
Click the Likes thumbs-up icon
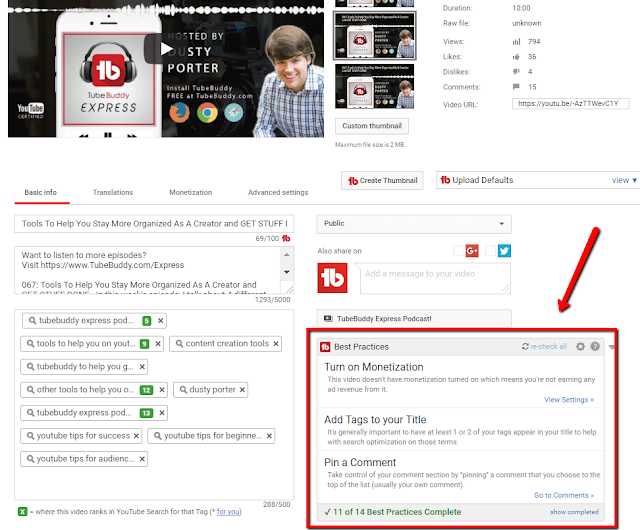tap(516, 57)
